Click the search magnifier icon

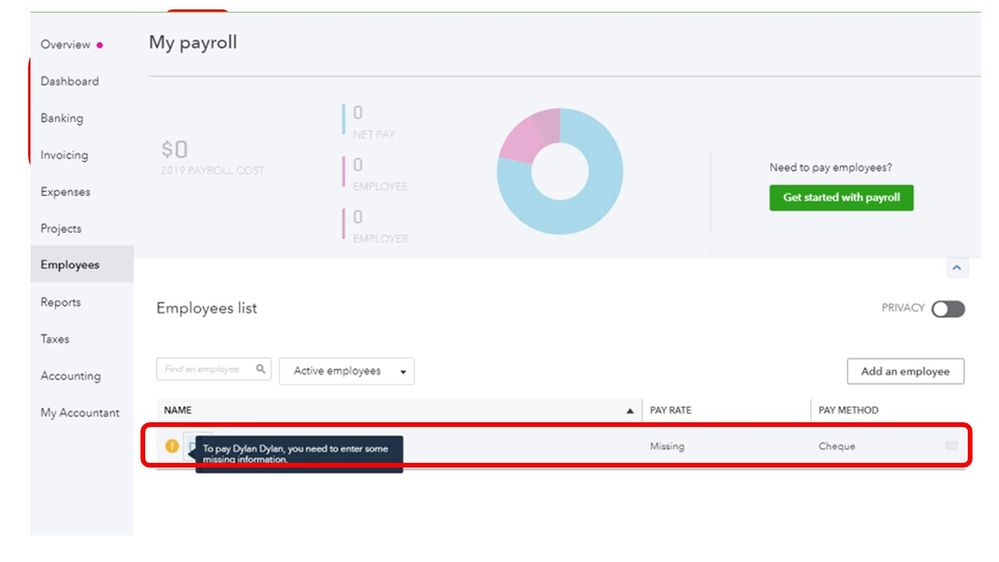[x=261, y=369]
